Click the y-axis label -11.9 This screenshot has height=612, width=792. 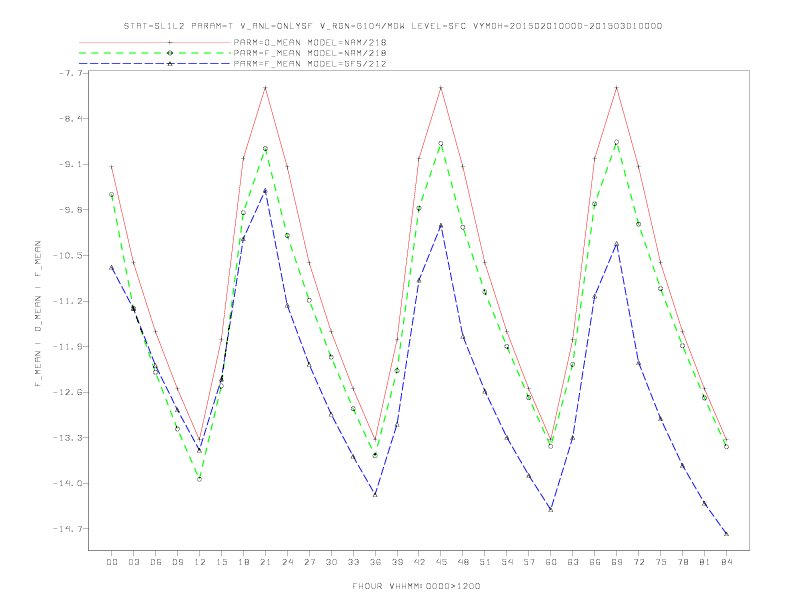pyautogui.click(x=69, y=346)
